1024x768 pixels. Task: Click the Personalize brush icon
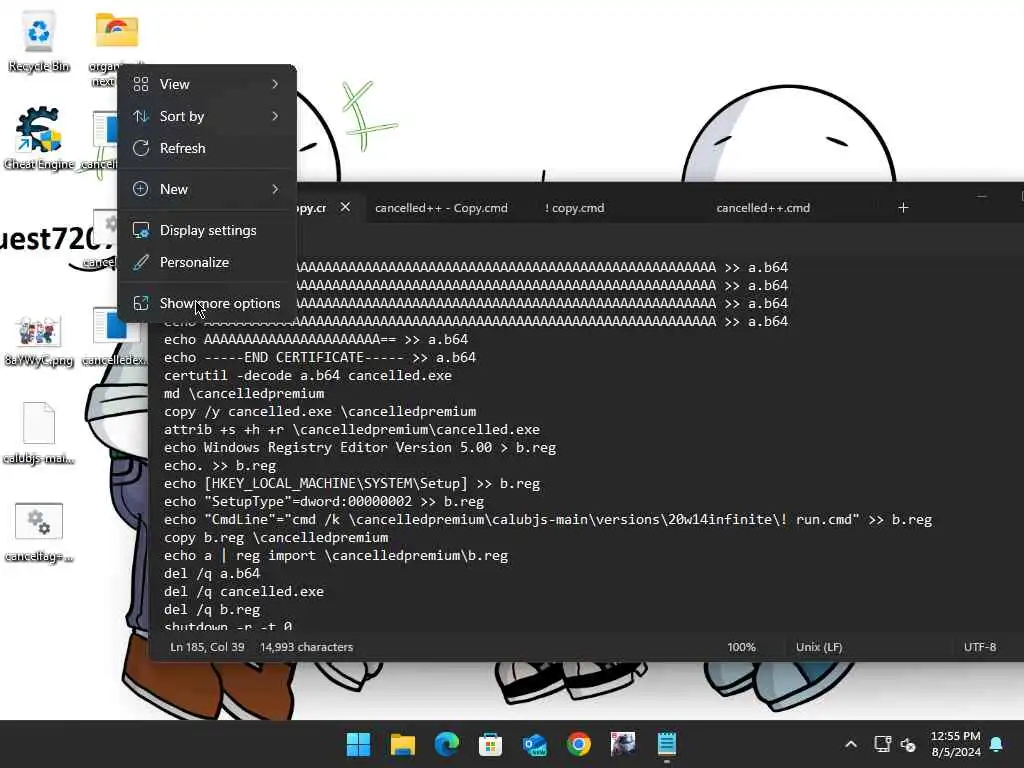[141, 263]
